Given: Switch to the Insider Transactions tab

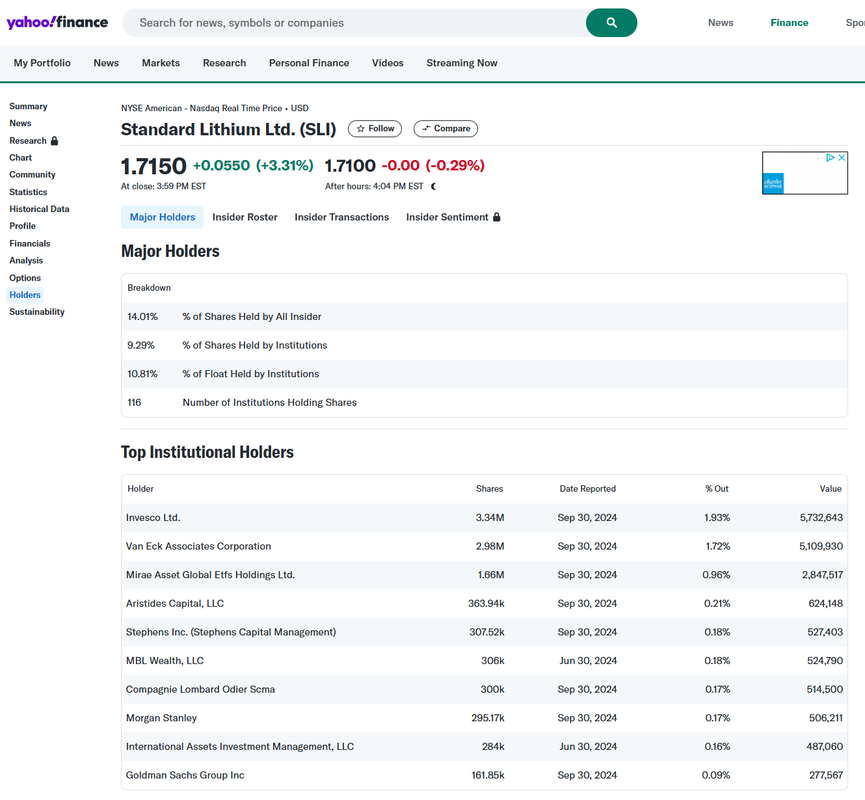Looking at the screenshot, I should tap(341, 217).
